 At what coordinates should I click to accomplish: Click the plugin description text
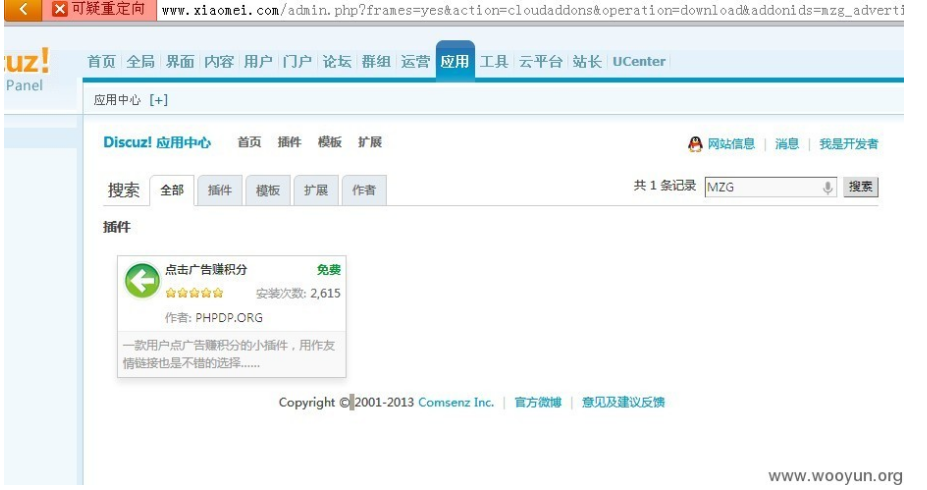tap(229, 354)
